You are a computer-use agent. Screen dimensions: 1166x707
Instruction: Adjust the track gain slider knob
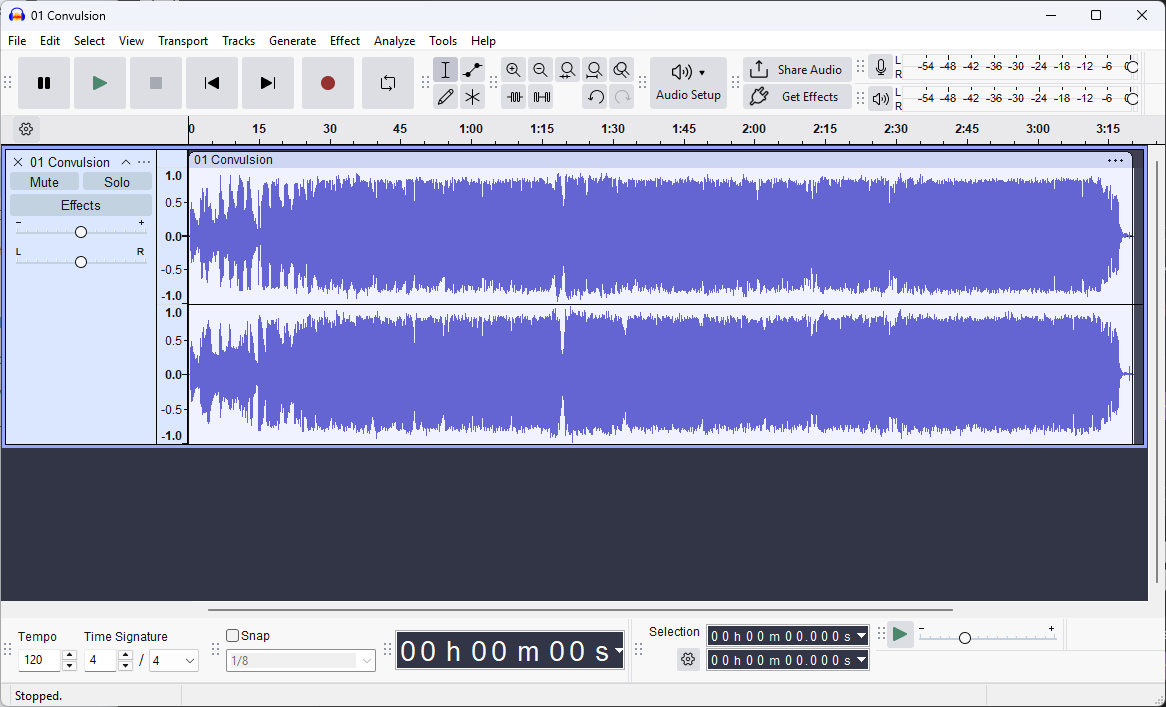[x=81, y=232]
